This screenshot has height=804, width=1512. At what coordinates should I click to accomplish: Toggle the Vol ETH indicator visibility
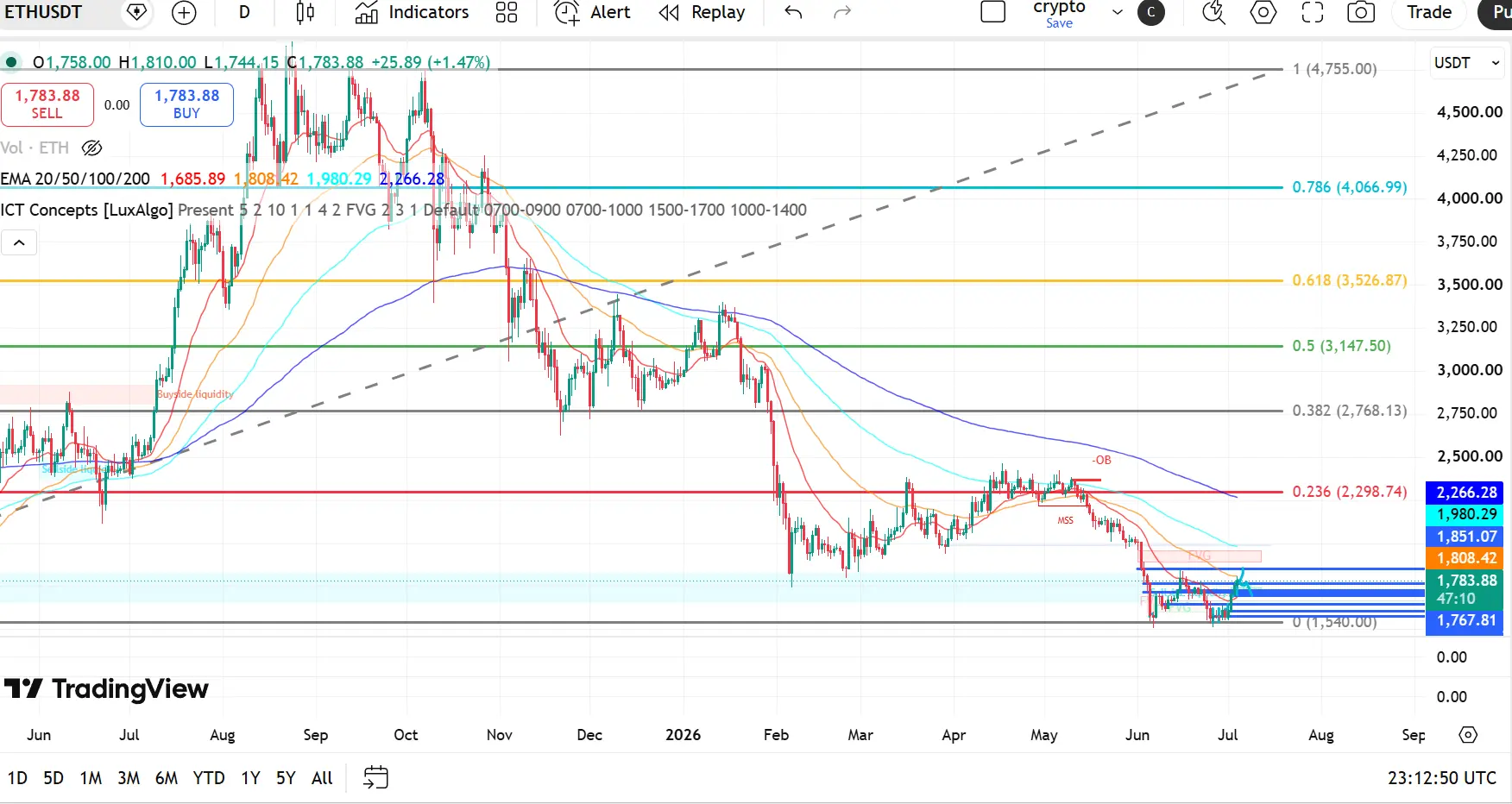pos(91,148)
